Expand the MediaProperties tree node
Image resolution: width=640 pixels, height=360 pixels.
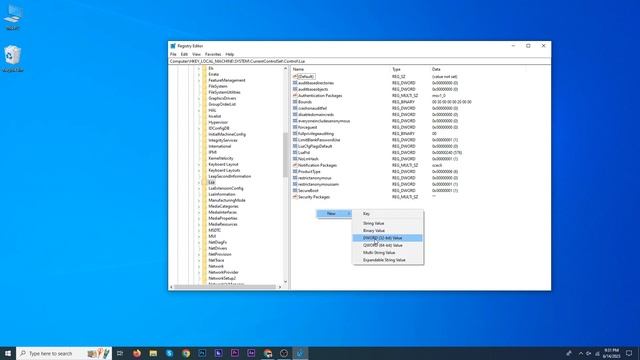click(199, 218)
